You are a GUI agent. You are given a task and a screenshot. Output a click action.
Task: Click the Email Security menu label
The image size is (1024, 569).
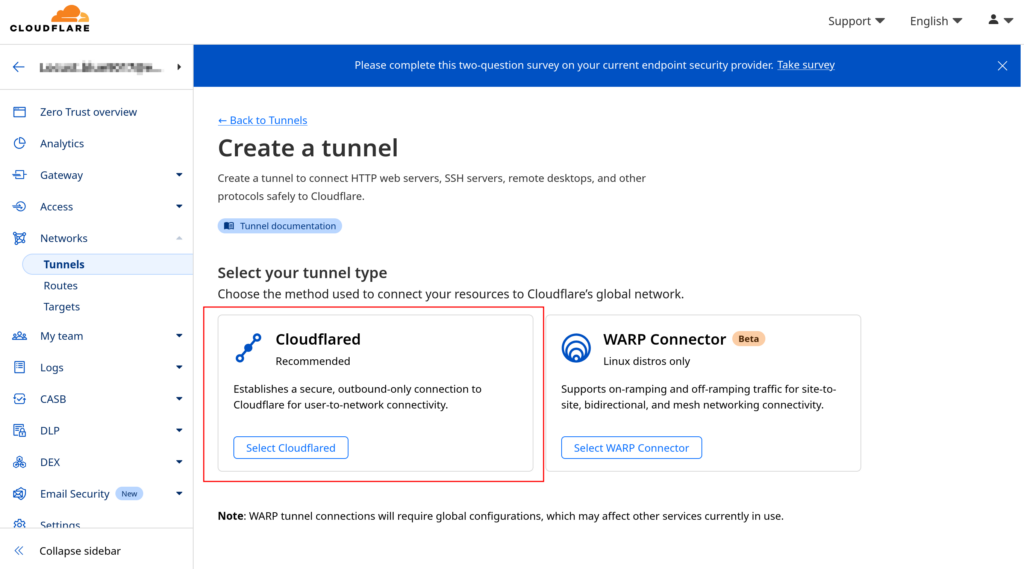(74, 493)
